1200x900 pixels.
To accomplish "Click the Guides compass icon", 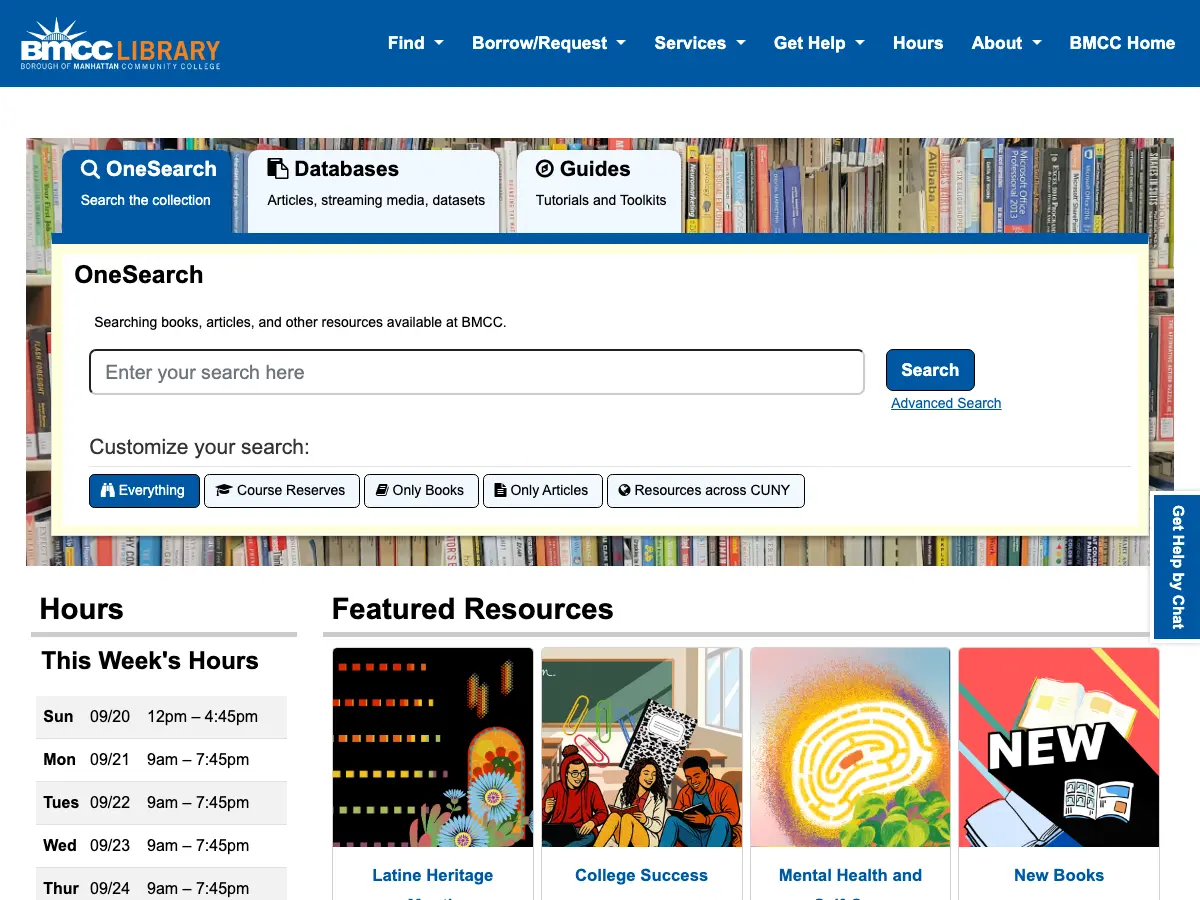I will click(545, 168).
